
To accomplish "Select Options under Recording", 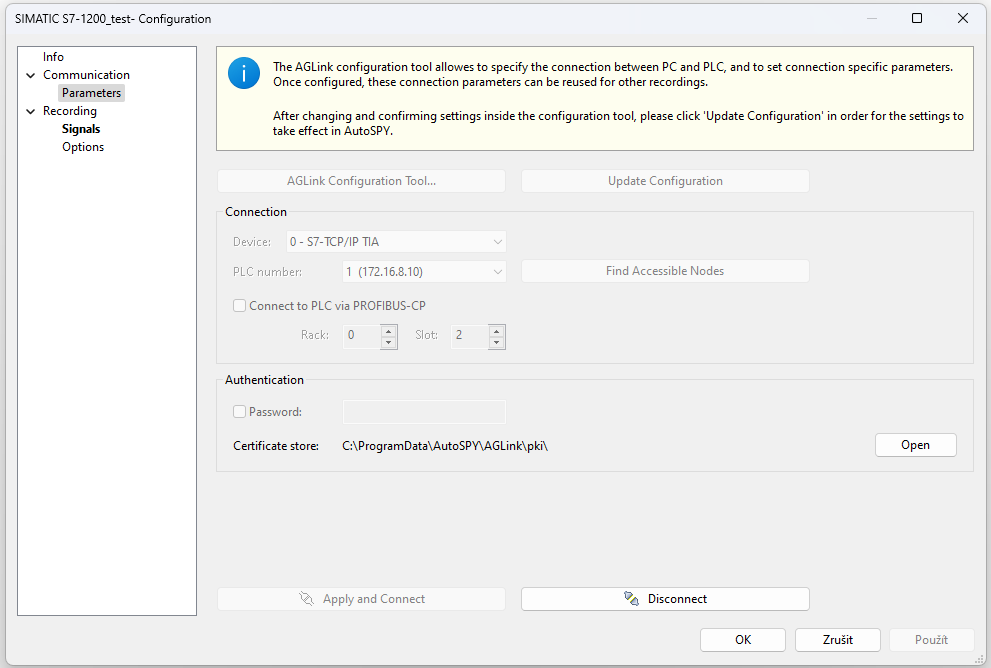I will point(83,147).
